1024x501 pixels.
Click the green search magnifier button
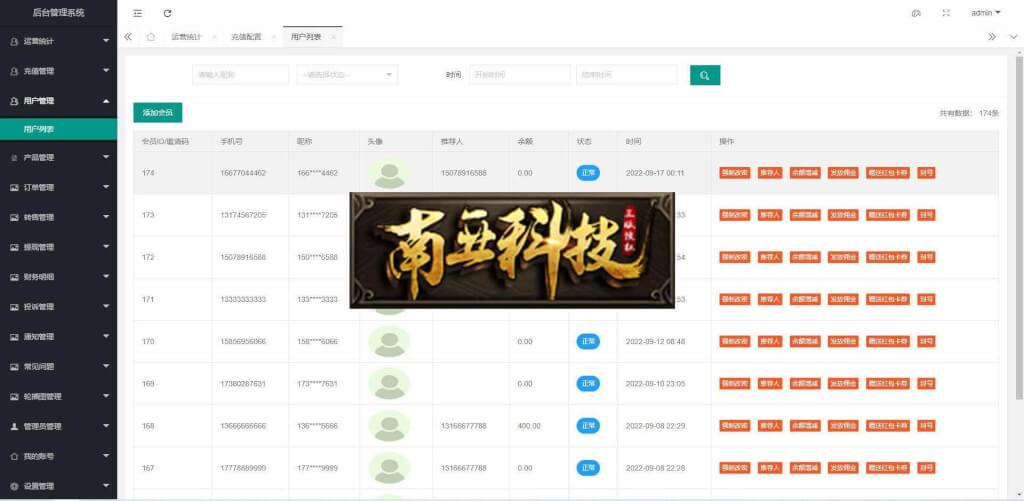coord(705,75)
